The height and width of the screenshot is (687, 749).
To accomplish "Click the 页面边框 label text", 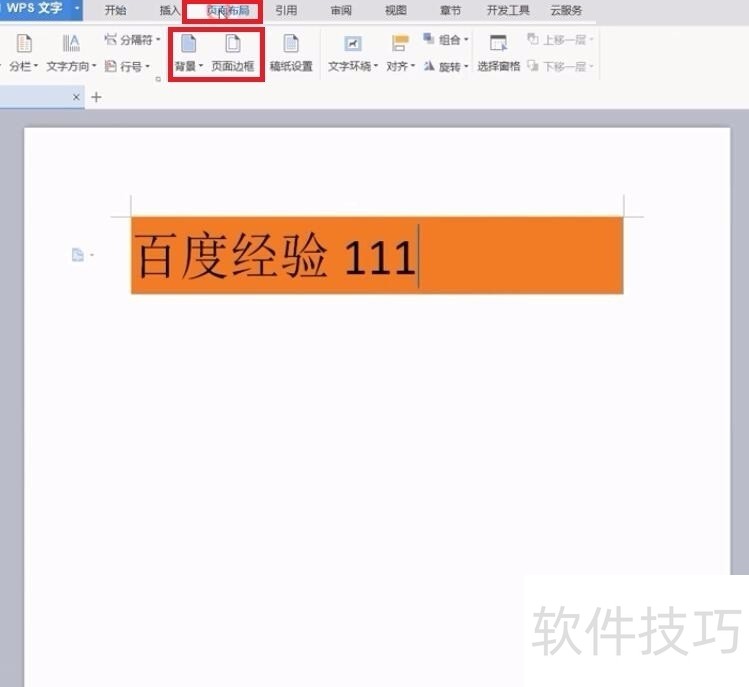I will (x=233, y=66).
